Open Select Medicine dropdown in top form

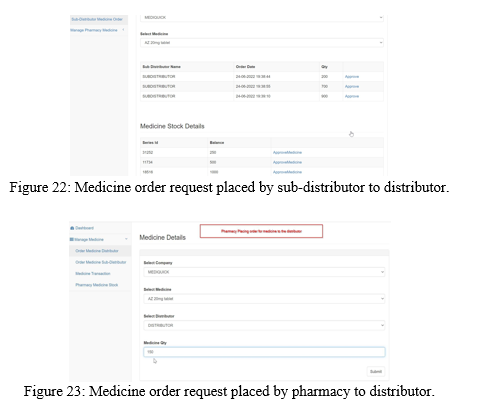[262, 43]
